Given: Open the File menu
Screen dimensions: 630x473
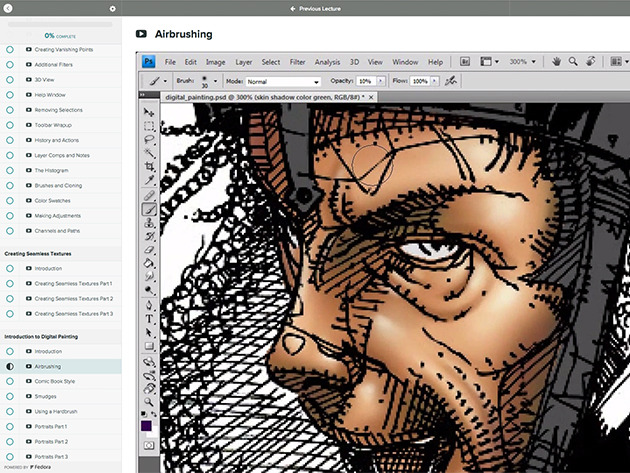Looking at the screenshot, I should (x=170, y=62).
